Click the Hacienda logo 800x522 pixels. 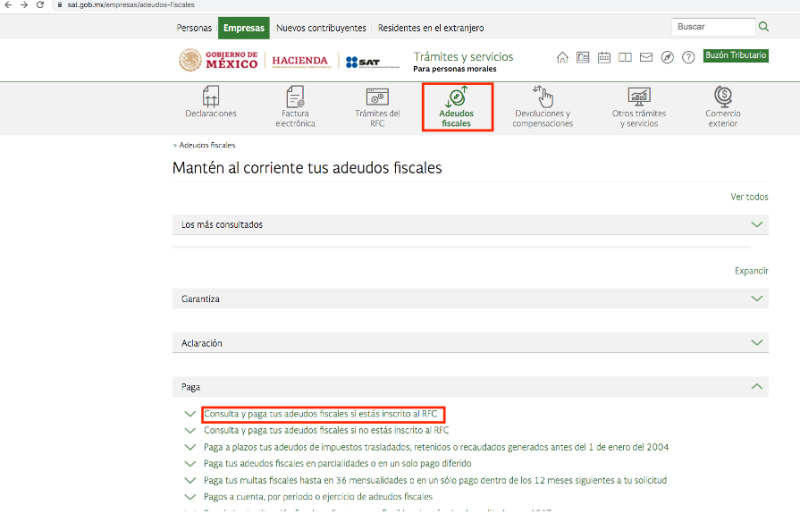pos(301,61)
